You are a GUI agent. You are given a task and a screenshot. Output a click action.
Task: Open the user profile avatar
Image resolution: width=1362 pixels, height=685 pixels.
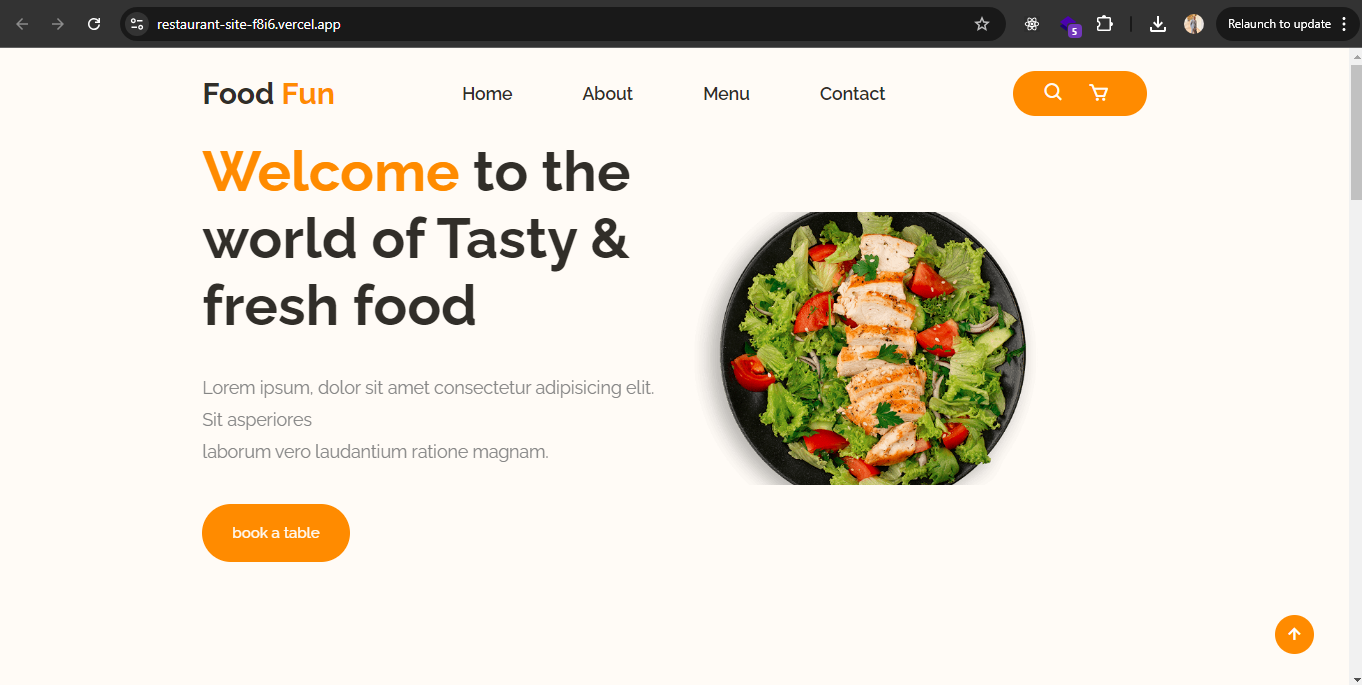(1194, 24)
